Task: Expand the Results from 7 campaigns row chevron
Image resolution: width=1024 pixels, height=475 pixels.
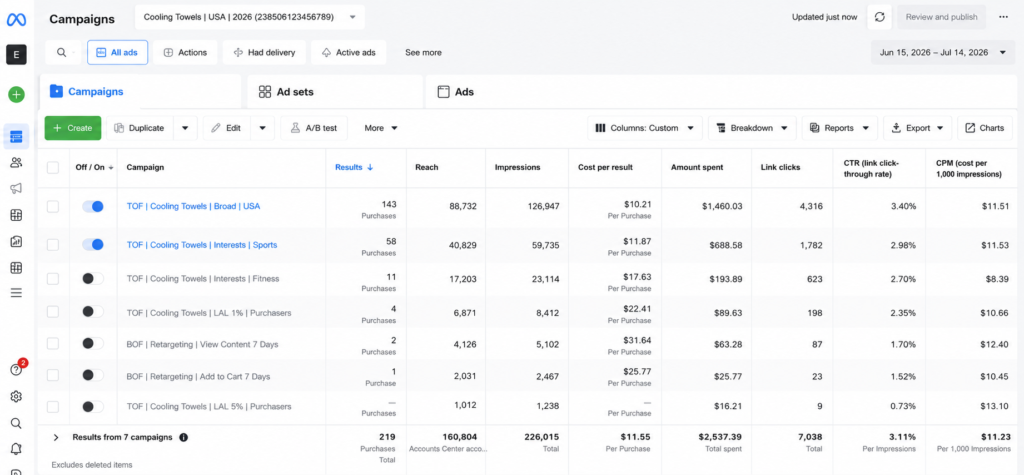Action: click(56, 437)
